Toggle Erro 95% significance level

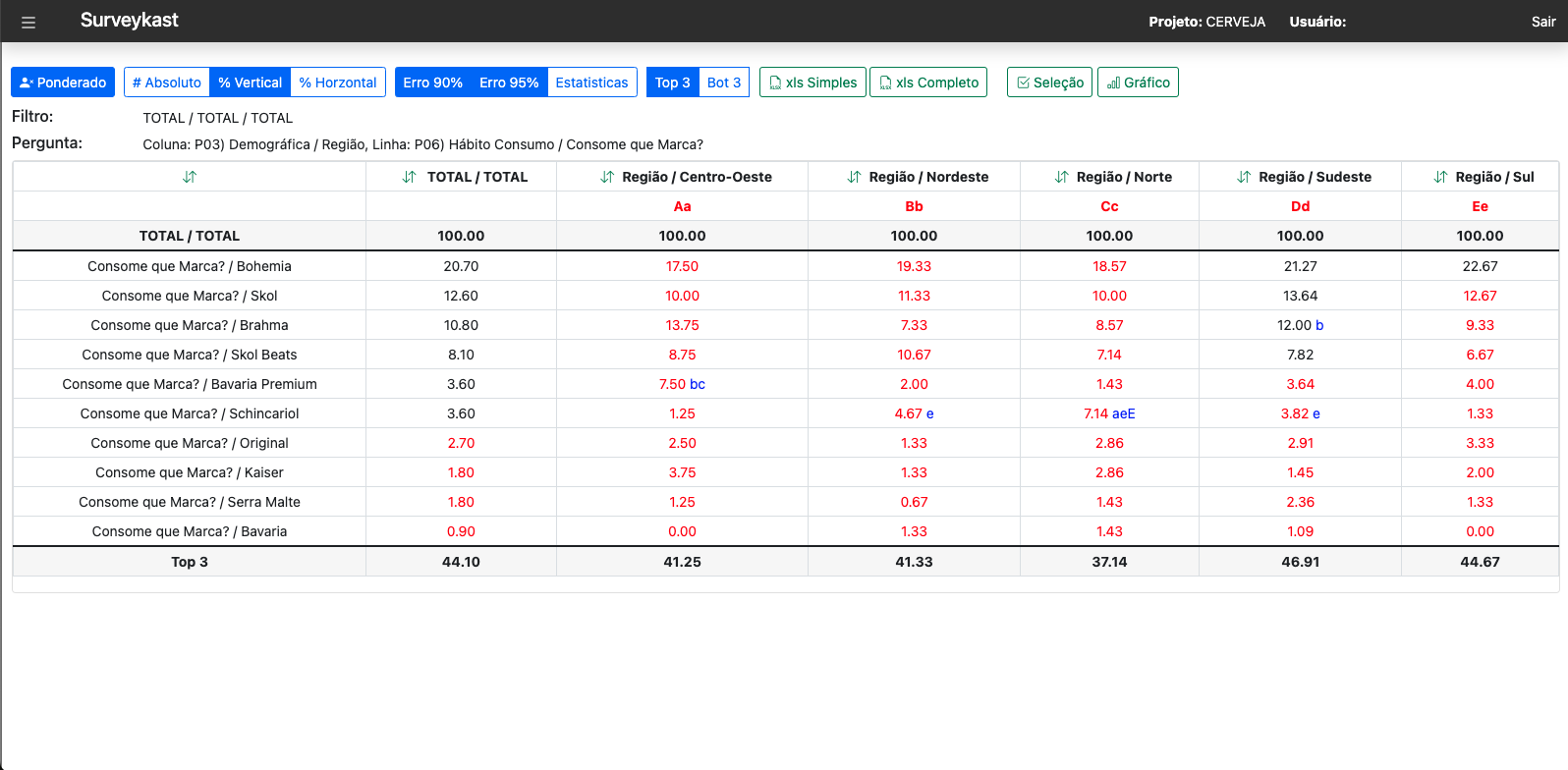point(509,82)
